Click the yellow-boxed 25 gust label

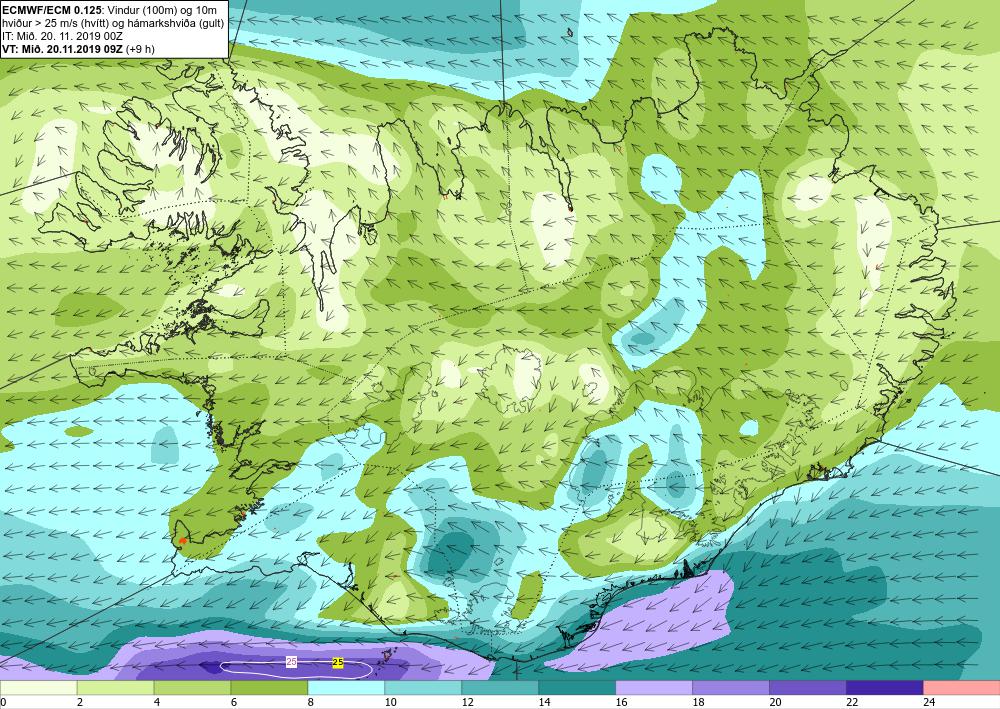coord(338,663)
